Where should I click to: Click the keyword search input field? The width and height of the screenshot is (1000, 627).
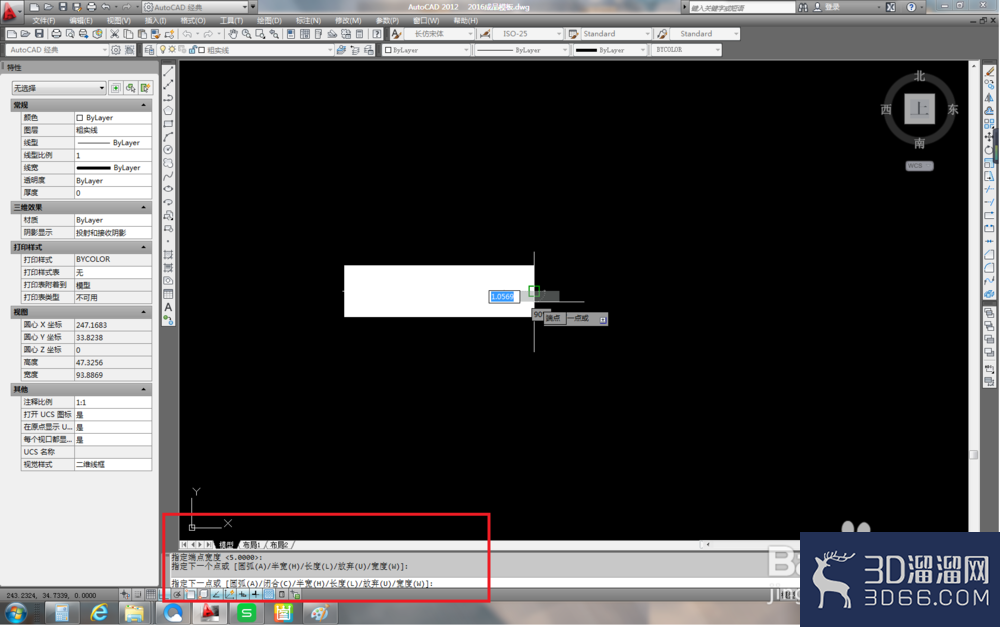(x=741, y=8)
